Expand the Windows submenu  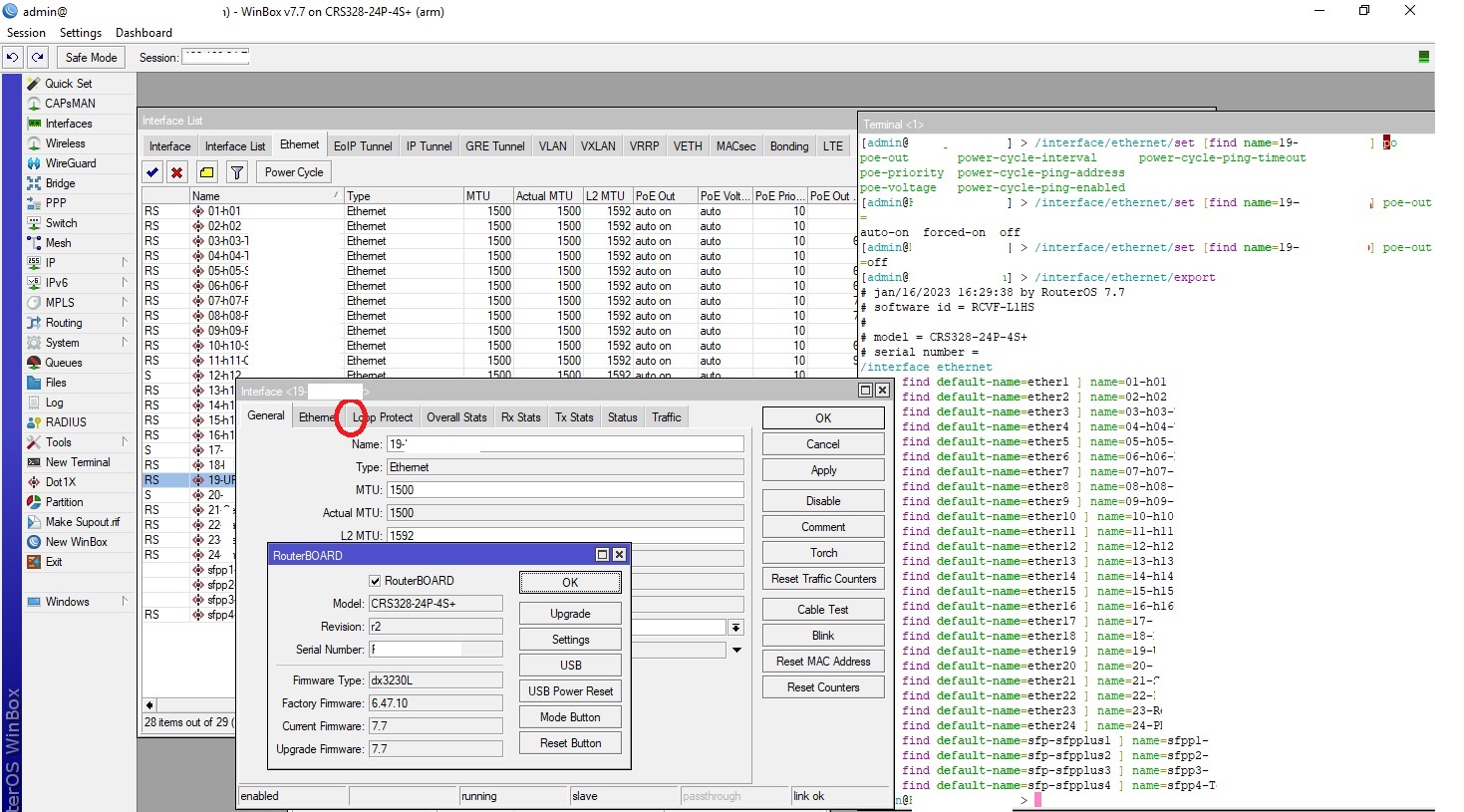125,602
